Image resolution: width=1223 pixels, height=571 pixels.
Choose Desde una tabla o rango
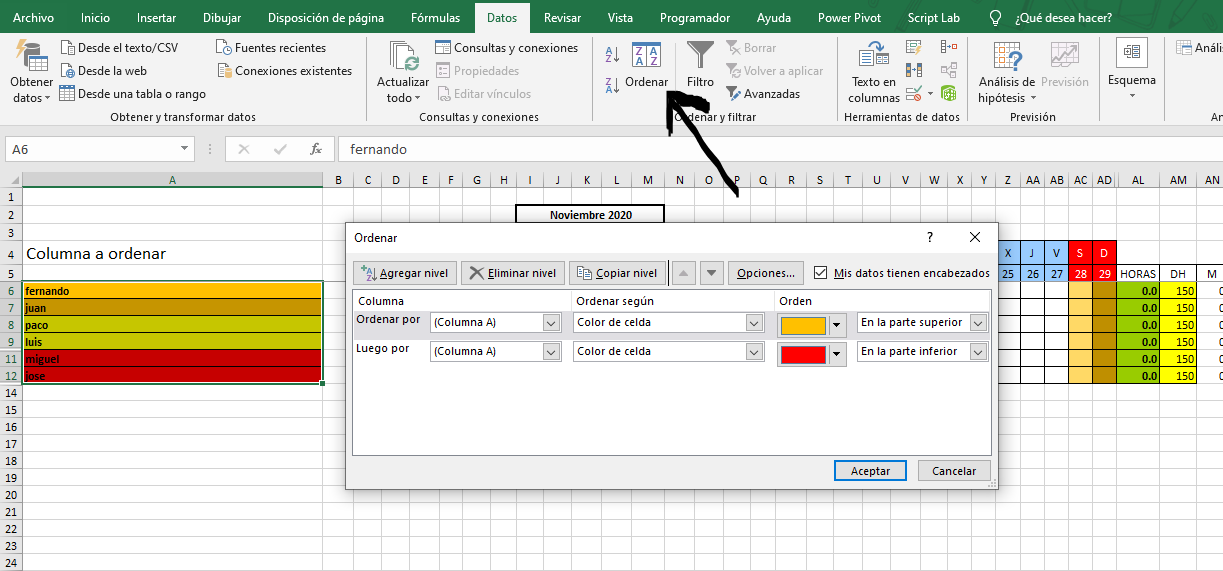[x=132, y=94]
